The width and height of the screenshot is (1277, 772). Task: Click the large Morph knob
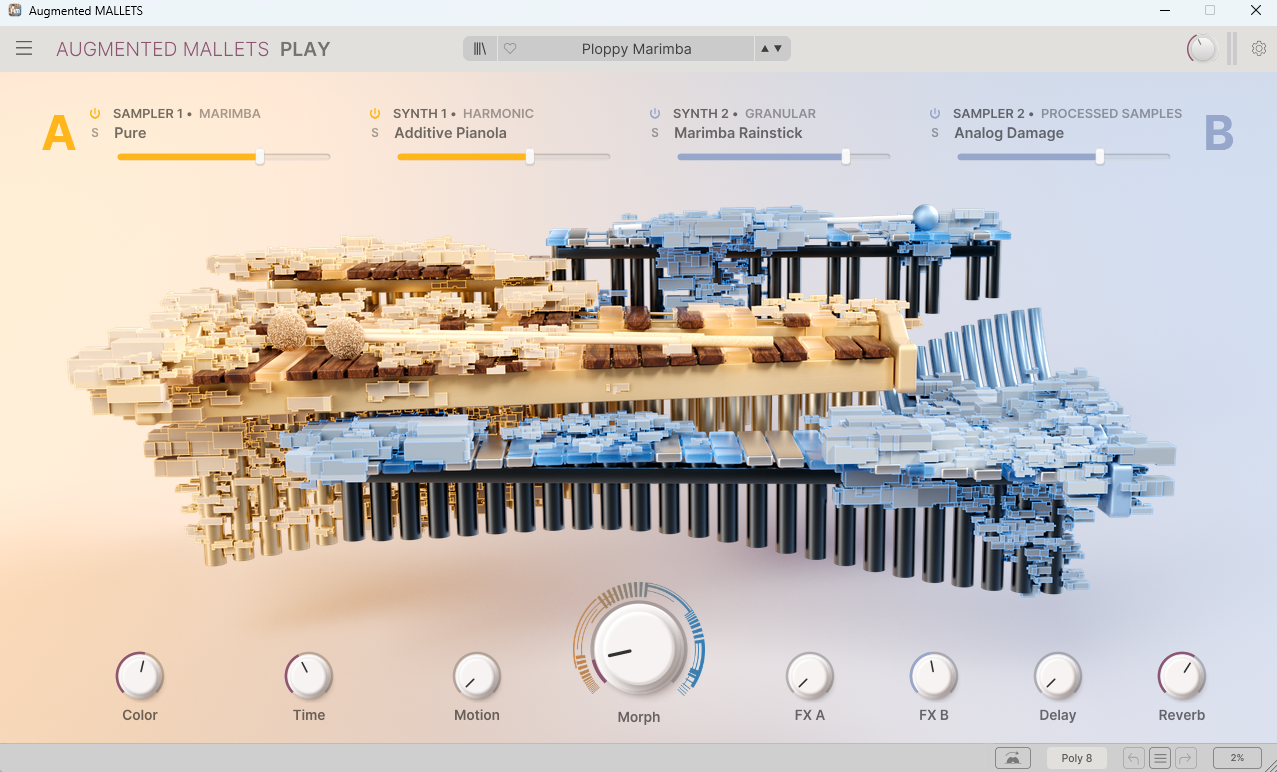[x=639, y=648]
